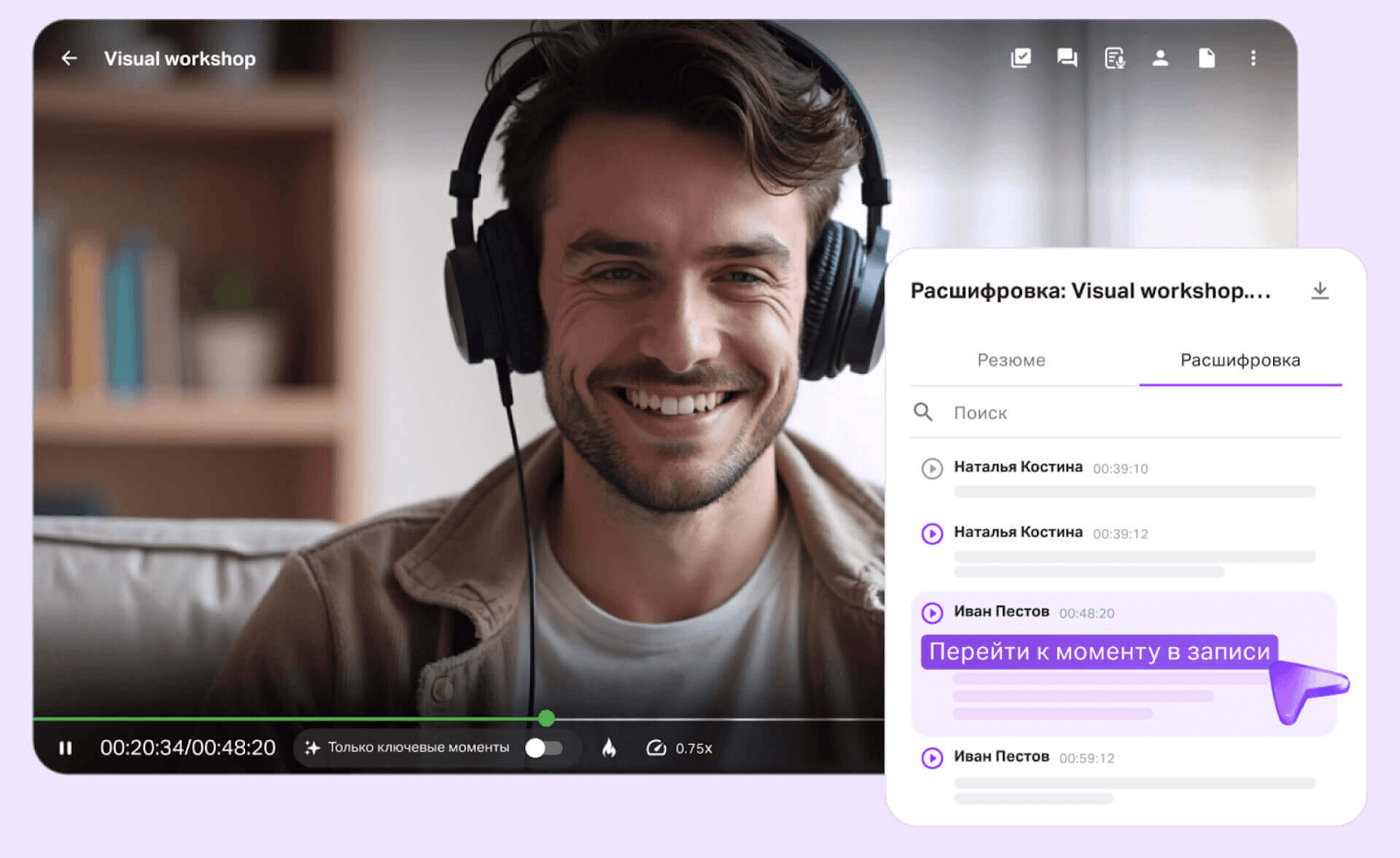Open the 0.75x playback speed selector
This screenshot has height=858, width=1400.
pos(680,748)
